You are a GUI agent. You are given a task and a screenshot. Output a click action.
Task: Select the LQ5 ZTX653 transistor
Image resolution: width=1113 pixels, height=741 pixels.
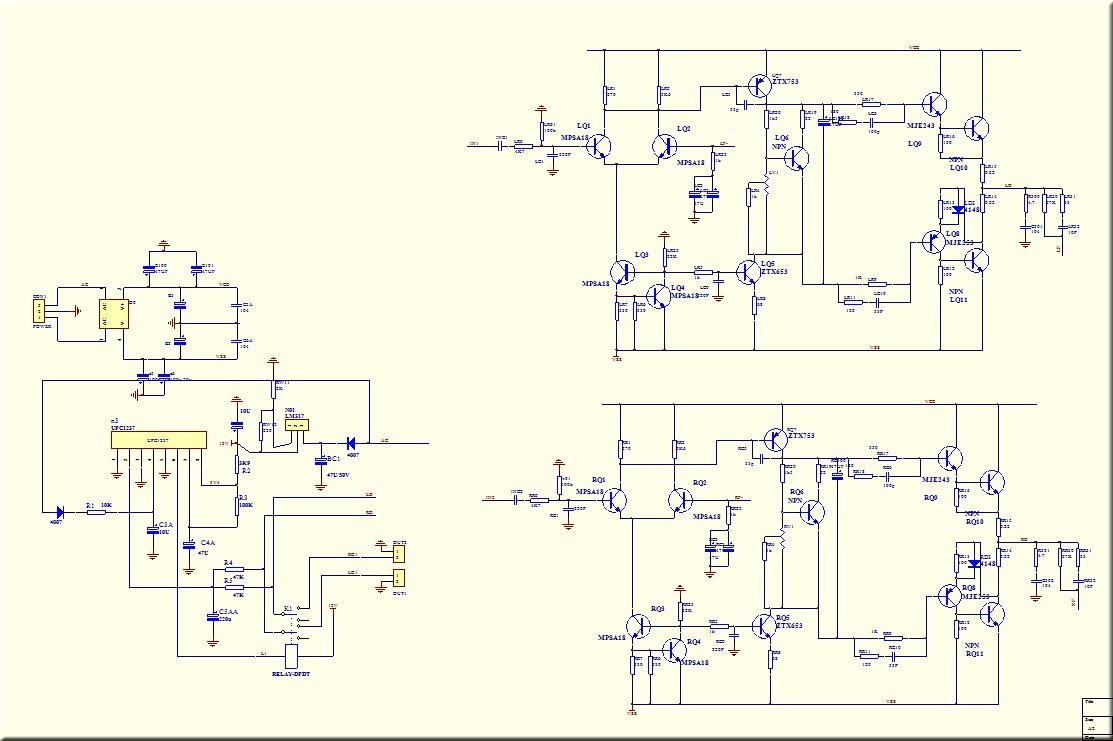(749, 271)
